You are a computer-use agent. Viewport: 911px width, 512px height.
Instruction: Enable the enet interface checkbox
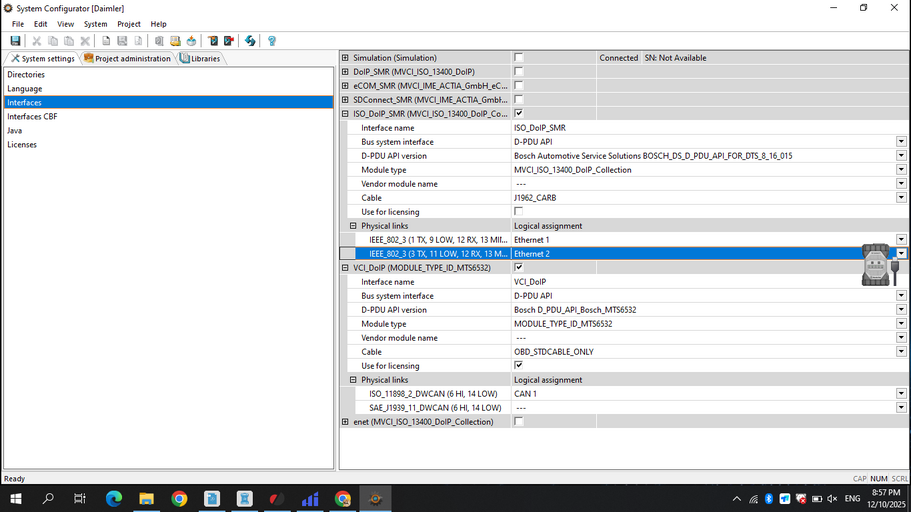click(518, 421)
